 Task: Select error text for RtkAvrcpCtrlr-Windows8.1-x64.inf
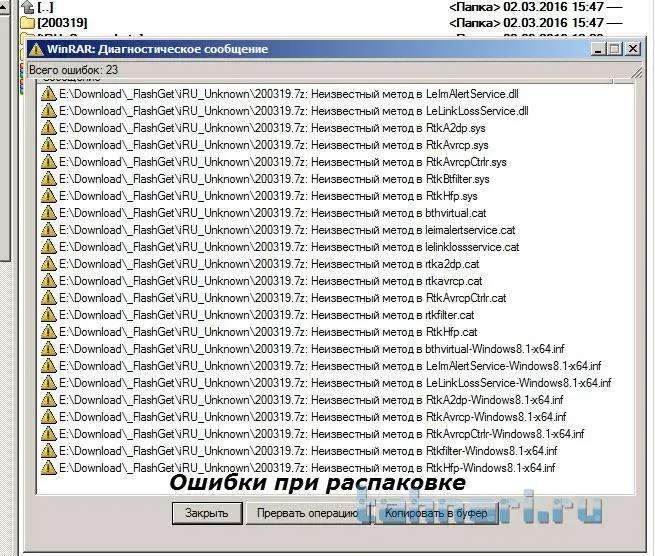tap(322, 434)
